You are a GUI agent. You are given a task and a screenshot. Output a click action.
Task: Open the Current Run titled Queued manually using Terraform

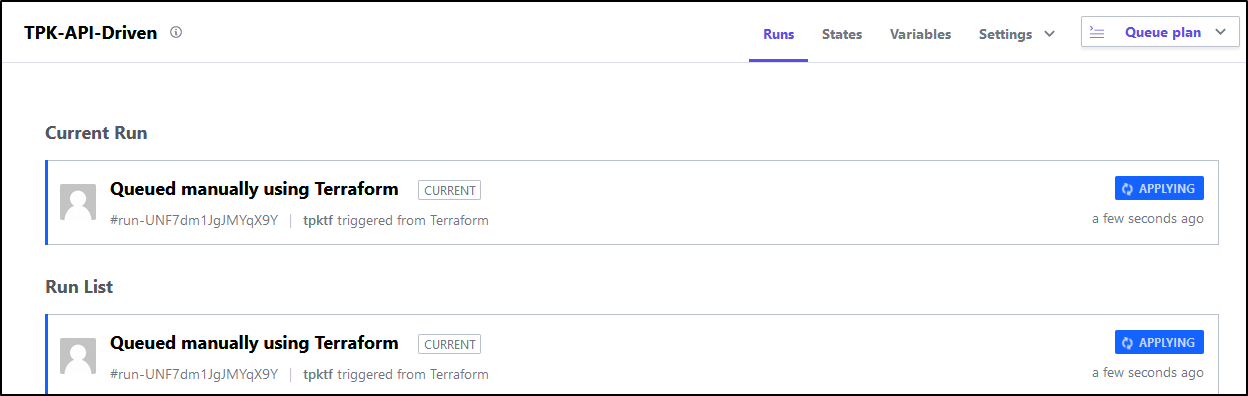254,189
